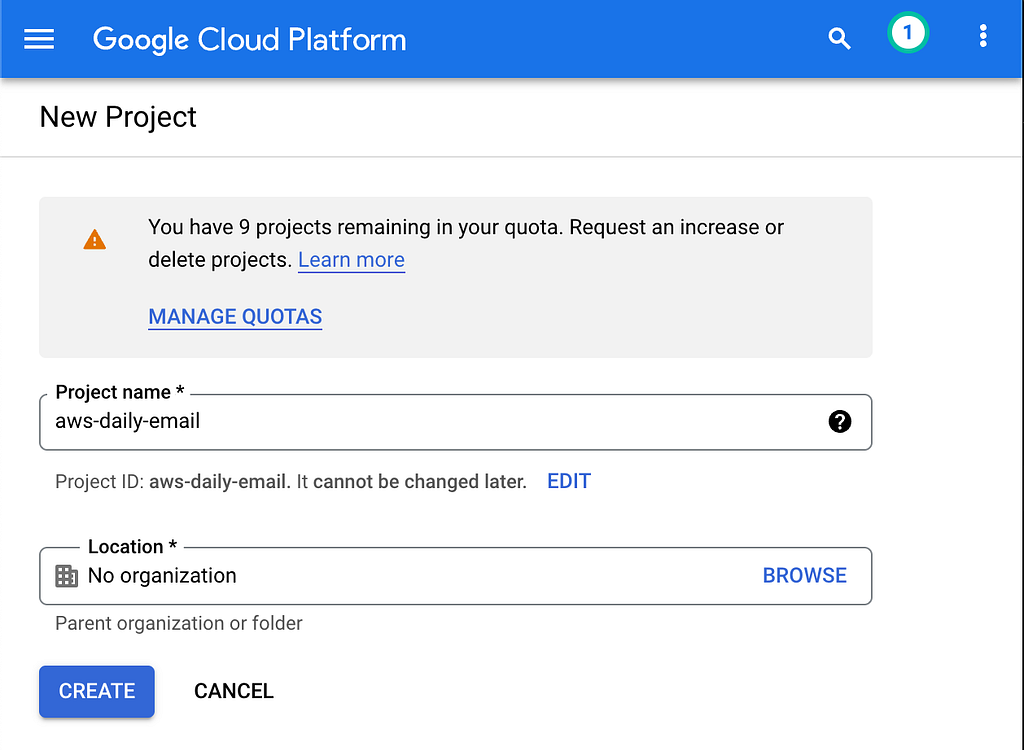Click the Google Cloud Platform title
Image resolution: width=1024 pixels, height=750 pixels.
coord(249,39)
